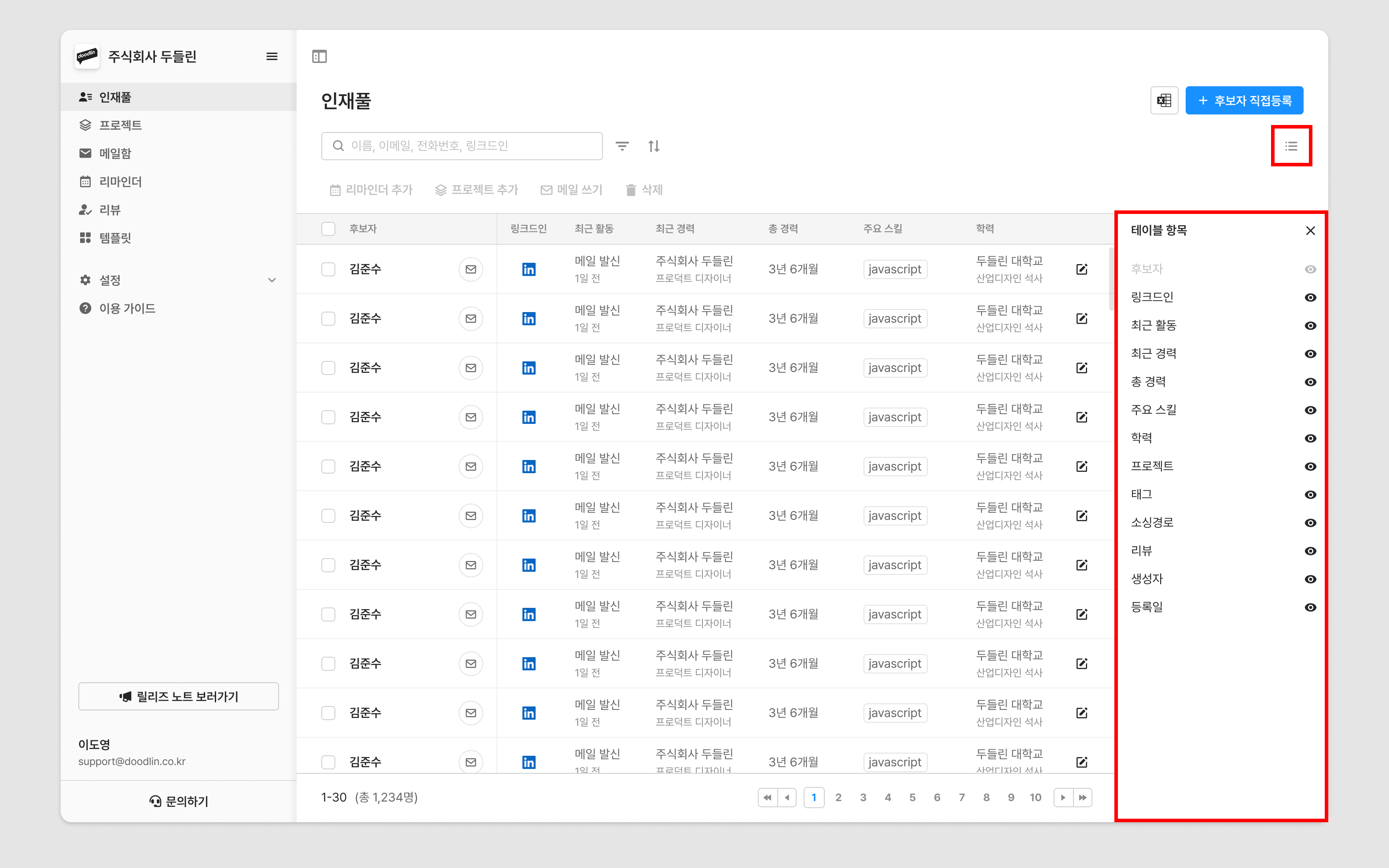Click mail icon next to first 김준수
This screenshot has width=1389, height=868.
[x=470, y=269]
